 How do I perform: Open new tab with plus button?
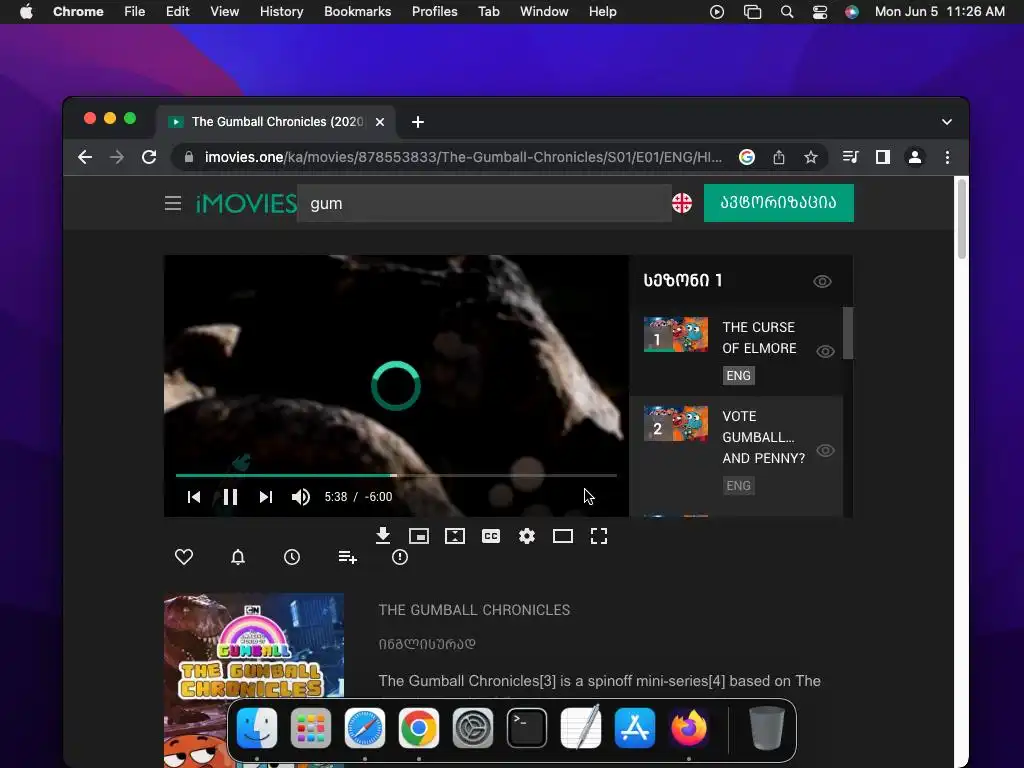tap(418, 122)
